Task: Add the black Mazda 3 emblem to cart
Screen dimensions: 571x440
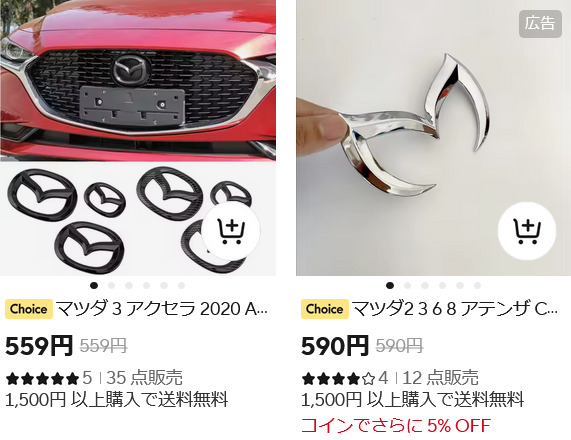Action: coord(231,231)
